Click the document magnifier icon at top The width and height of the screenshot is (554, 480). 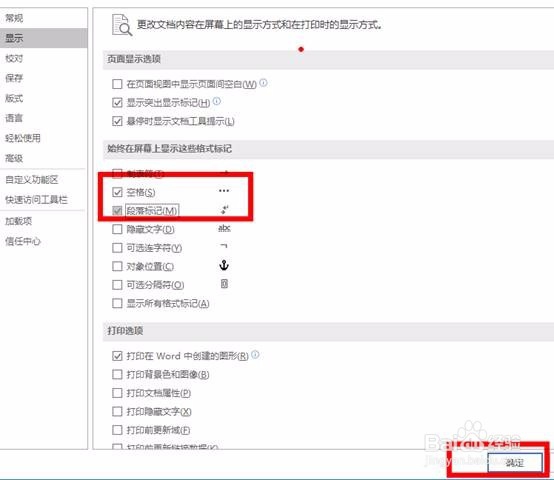pyautogui.click(x=122, y=25)
